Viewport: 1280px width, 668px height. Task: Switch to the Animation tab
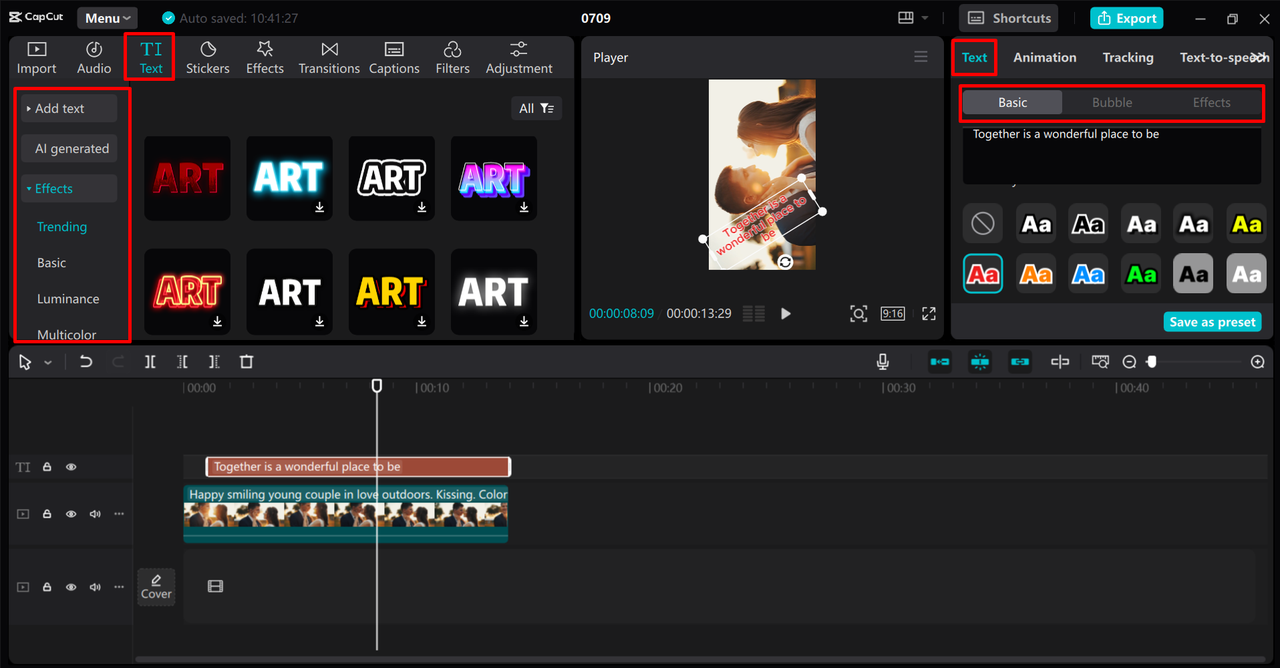tap(1044, 57)
